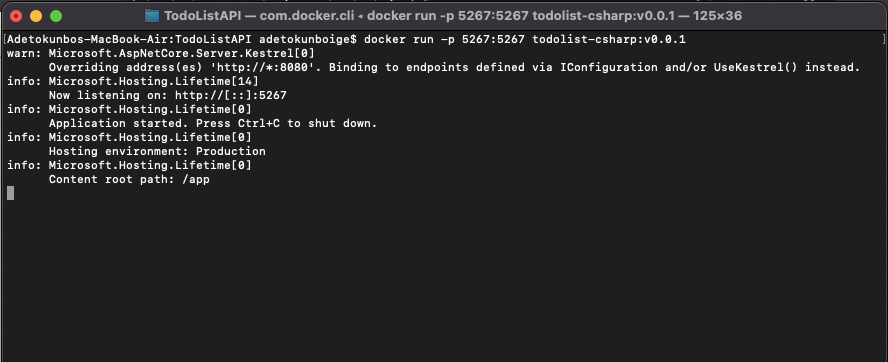Select the warn: log level label

pos(24,53)
